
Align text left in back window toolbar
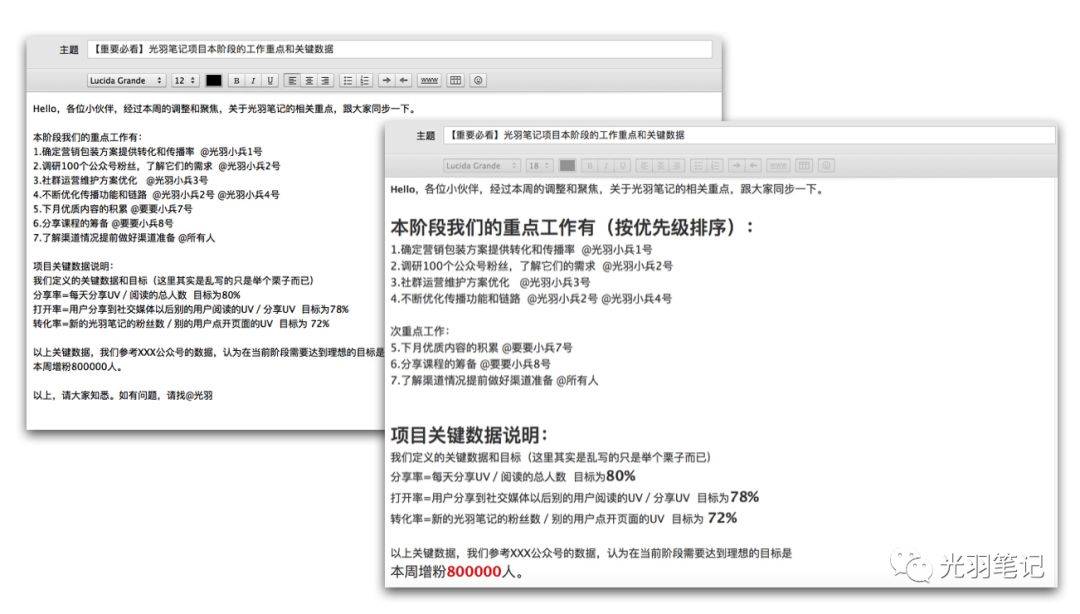(x=292, y=80)
